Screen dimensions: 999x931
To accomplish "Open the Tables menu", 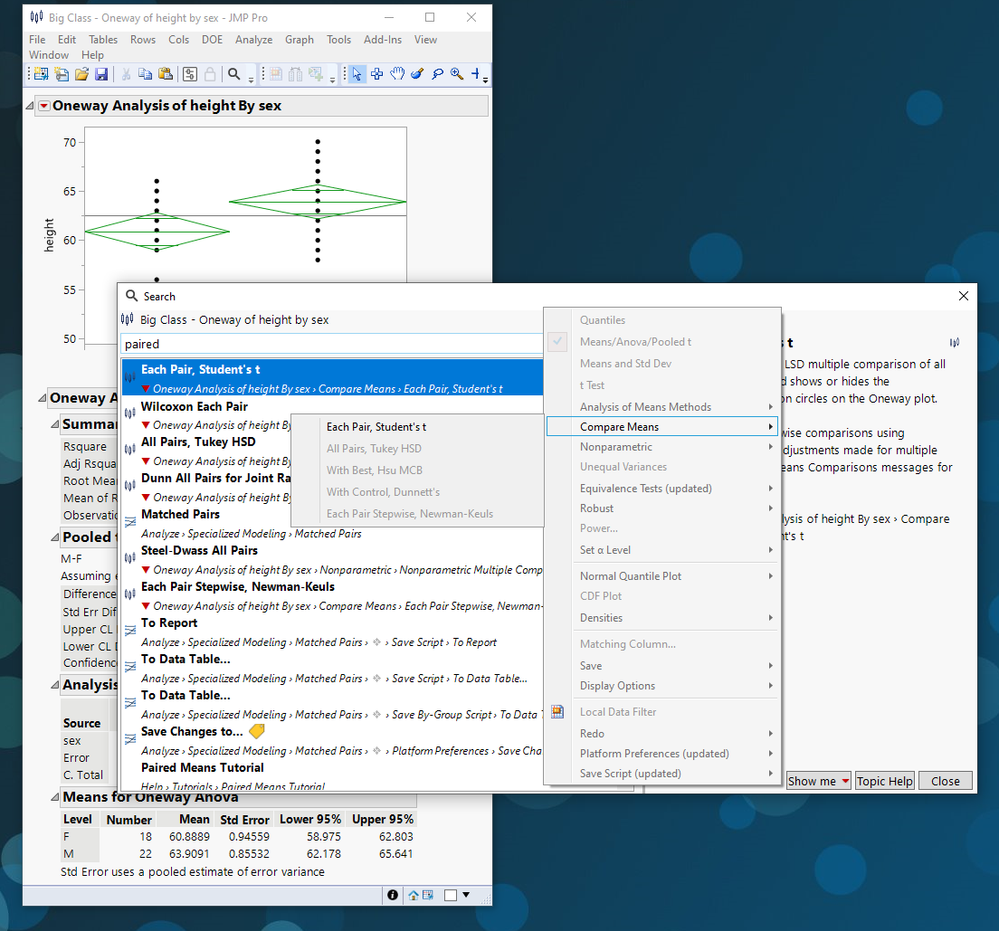I will pyautogui.click(x=103, y=40).
